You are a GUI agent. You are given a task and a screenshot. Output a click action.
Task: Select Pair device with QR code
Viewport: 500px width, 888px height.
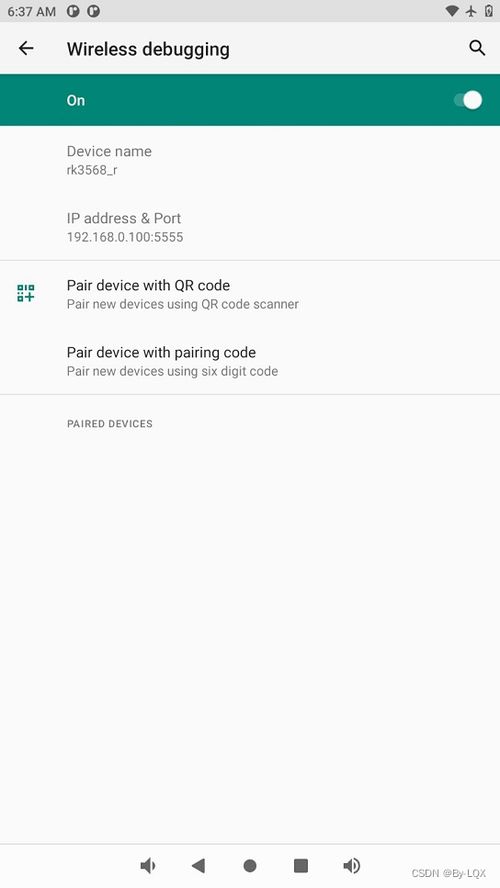pyautogui.click(x=250, y=294)
